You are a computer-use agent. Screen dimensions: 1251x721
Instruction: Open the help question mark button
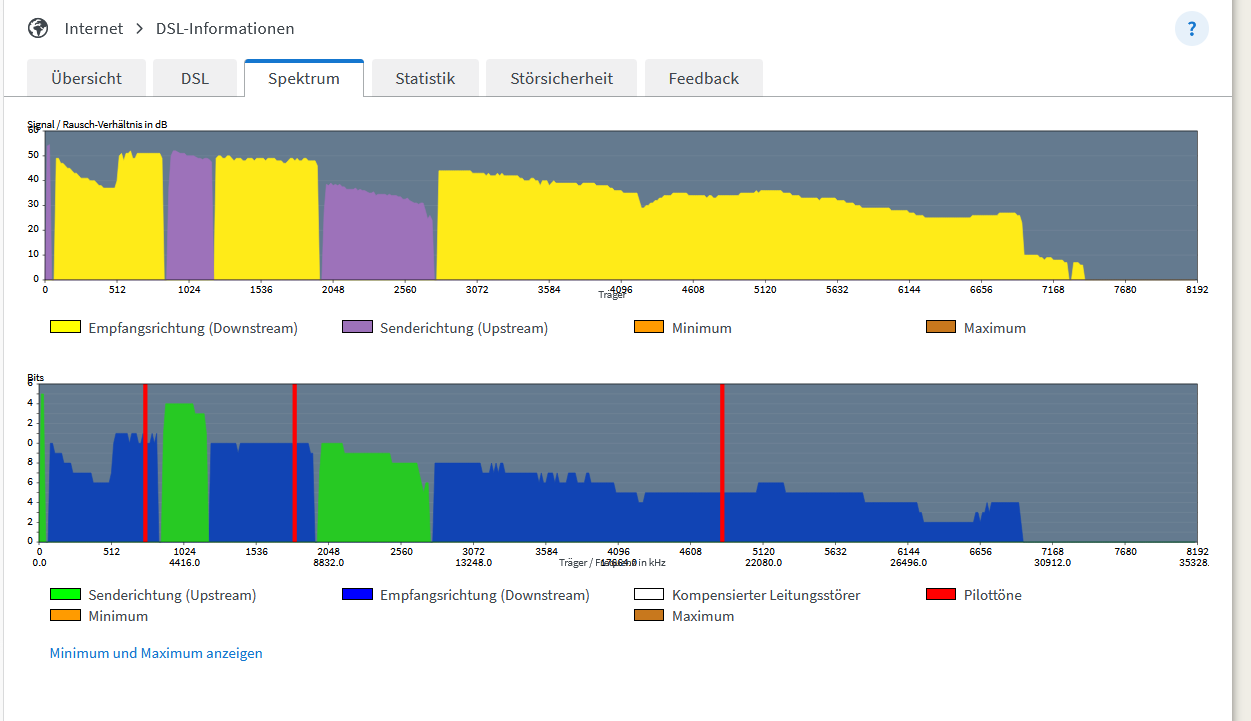pos(1192,29)
